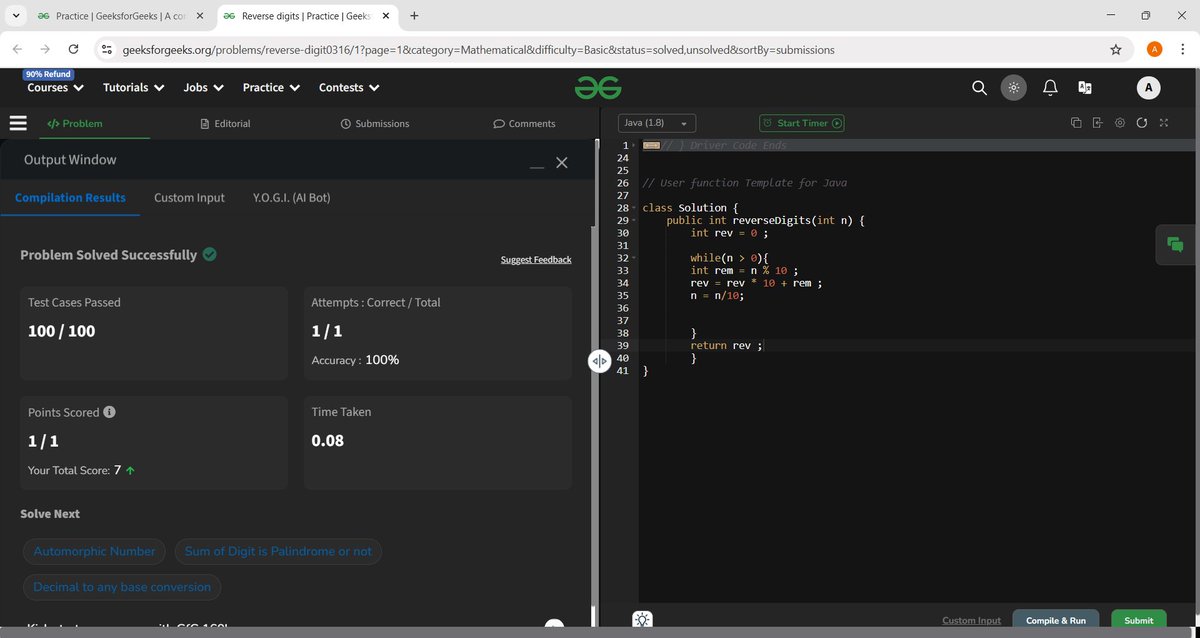Bookmark this page with the star
Image resolution: width=1200 pixels, height=638 pixels.
(x=1116, y=49)
